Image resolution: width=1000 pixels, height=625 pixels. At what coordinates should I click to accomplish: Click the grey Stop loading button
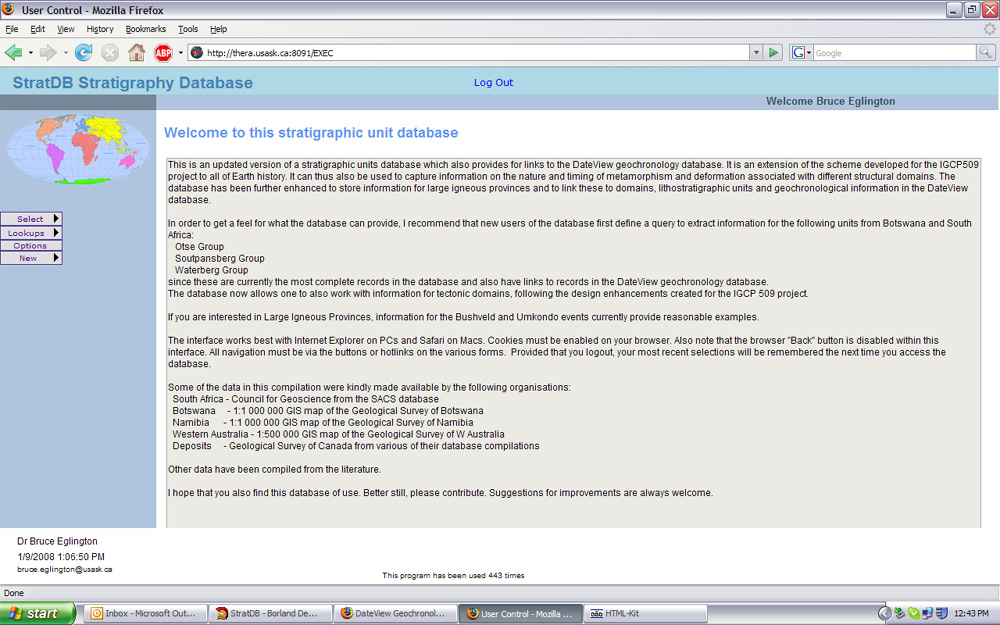tap(110, 53)
